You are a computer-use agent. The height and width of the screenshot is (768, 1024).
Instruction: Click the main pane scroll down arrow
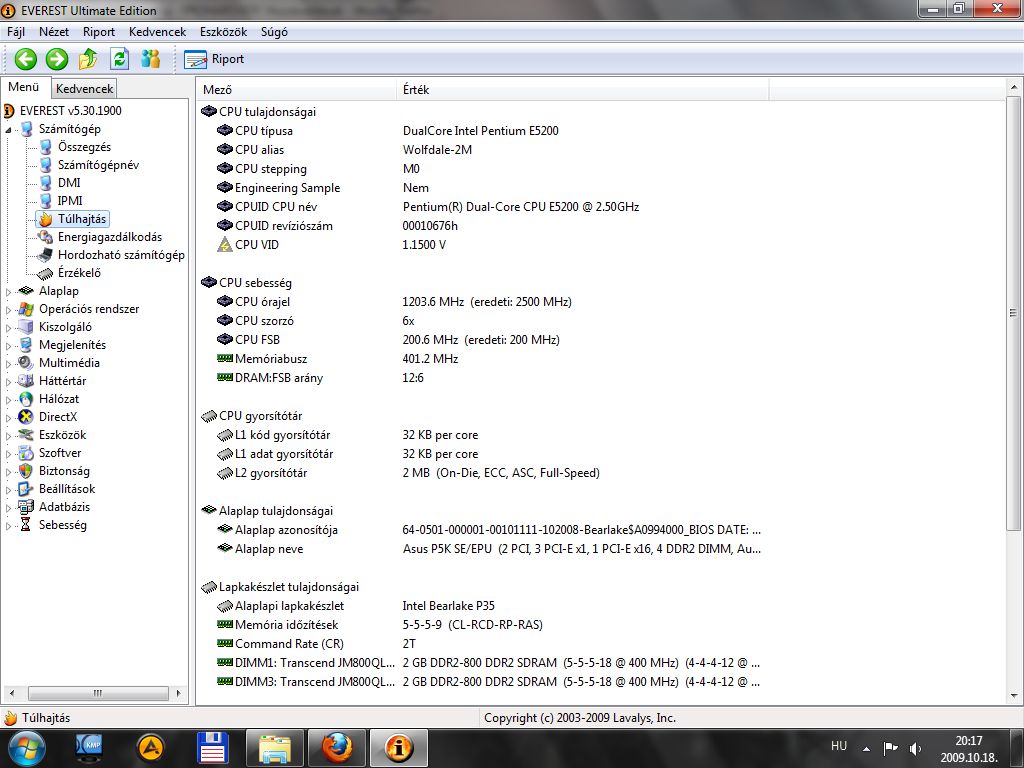click(x=1014, y=696)
